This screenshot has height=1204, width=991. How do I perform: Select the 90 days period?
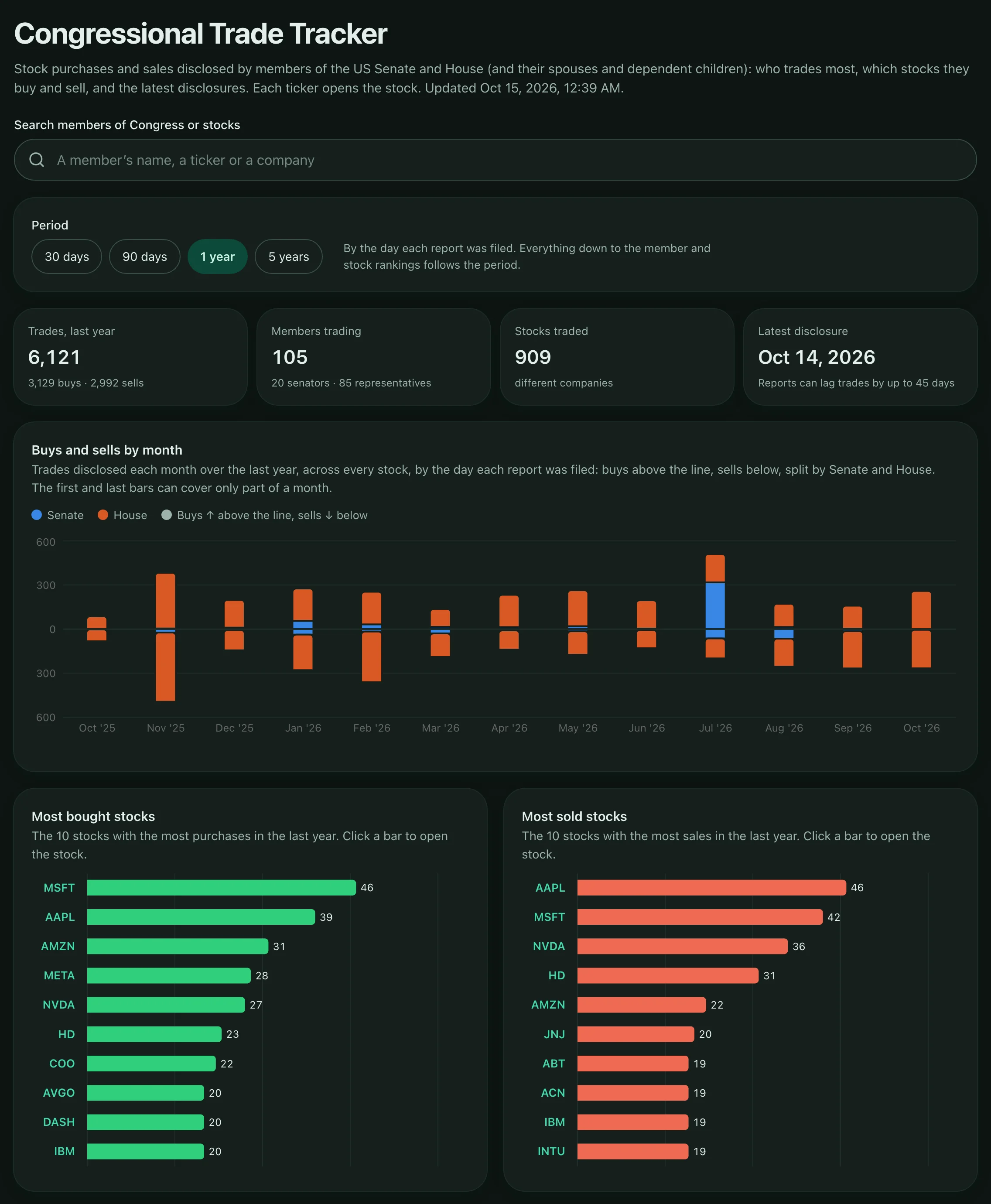tap(144, 257)
